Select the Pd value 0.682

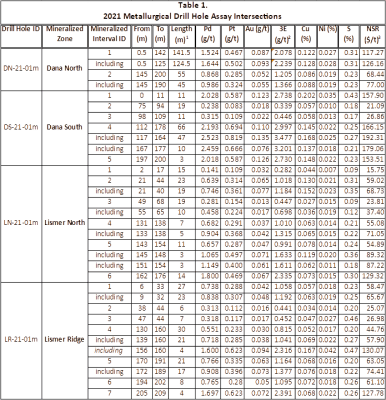(x=210, y=223)
